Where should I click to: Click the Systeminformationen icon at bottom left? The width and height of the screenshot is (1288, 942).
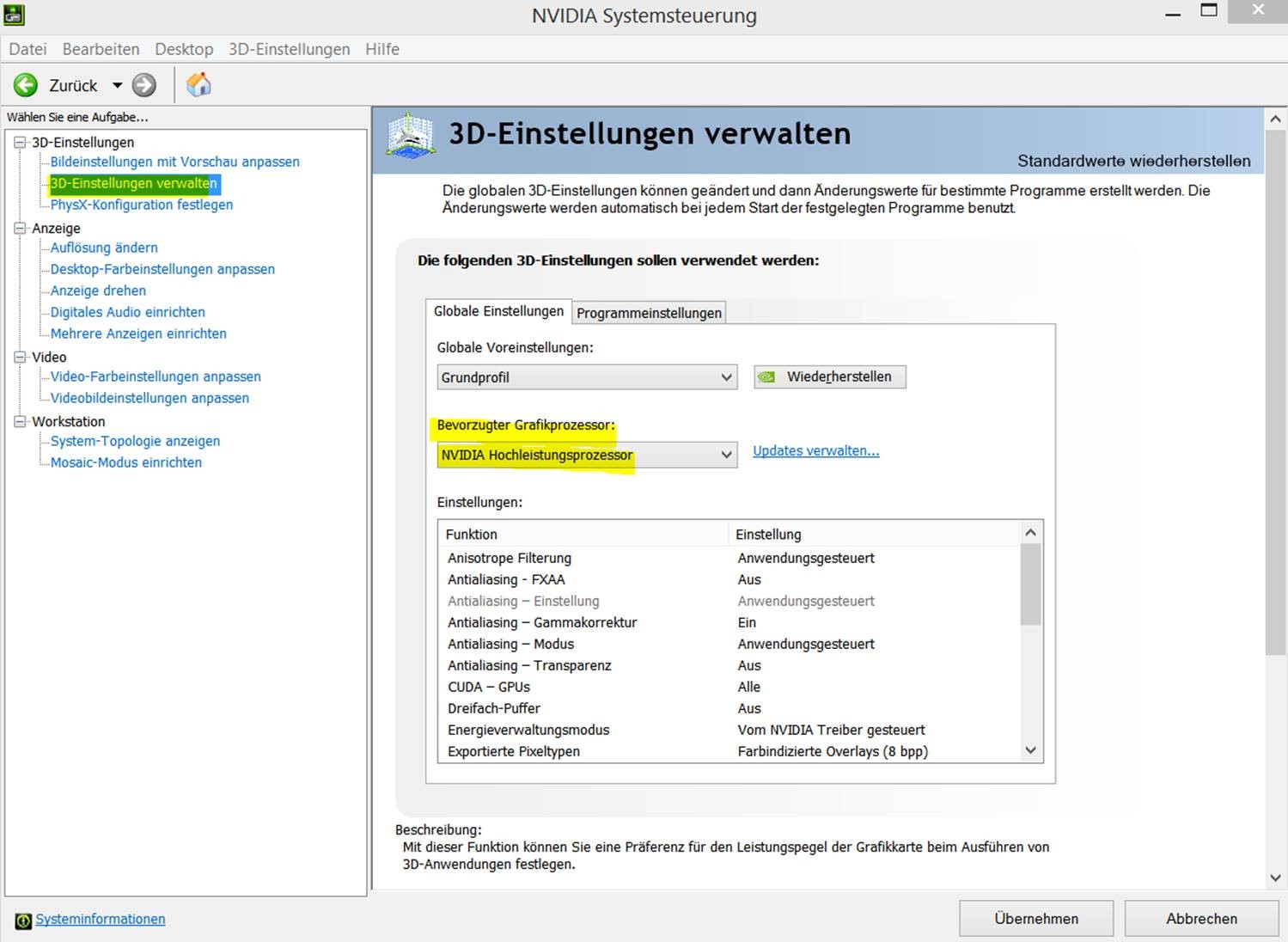(23, 921)
